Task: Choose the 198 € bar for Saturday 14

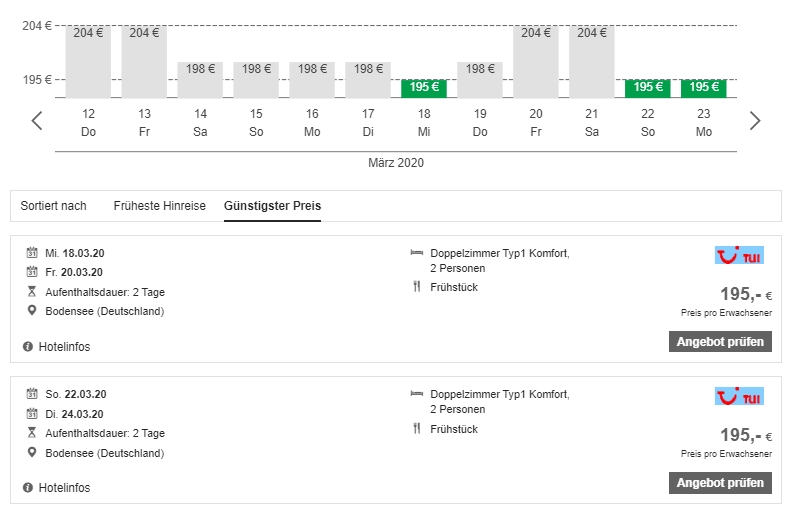Action: (200, 79)
